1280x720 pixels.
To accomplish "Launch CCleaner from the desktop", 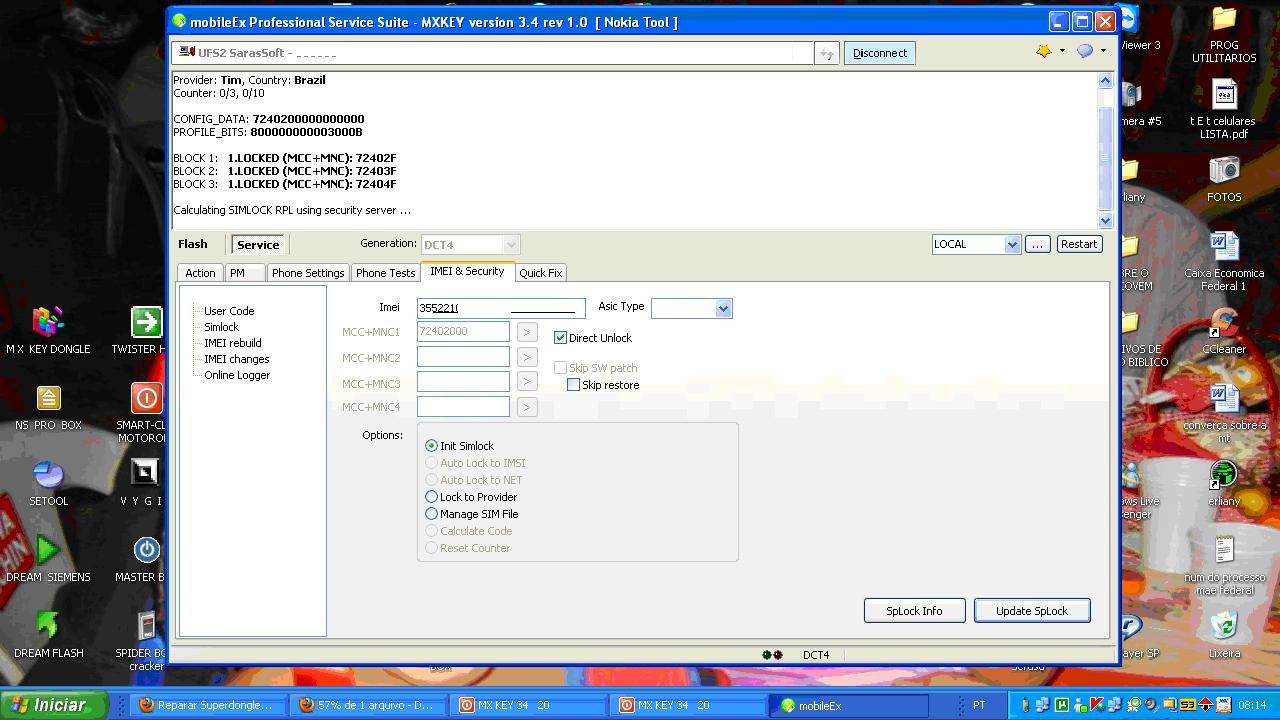I will tap(1224, 330).
